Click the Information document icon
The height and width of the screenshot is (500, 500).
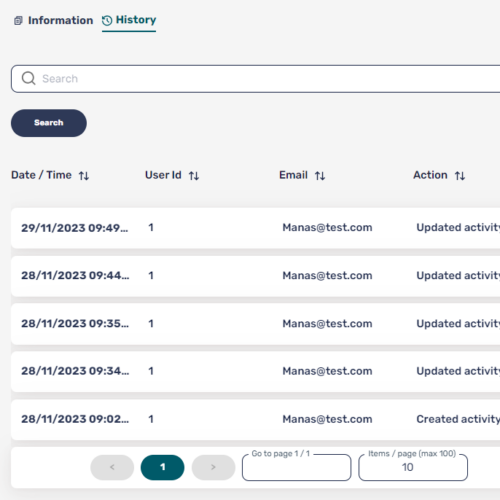point(18,21)
